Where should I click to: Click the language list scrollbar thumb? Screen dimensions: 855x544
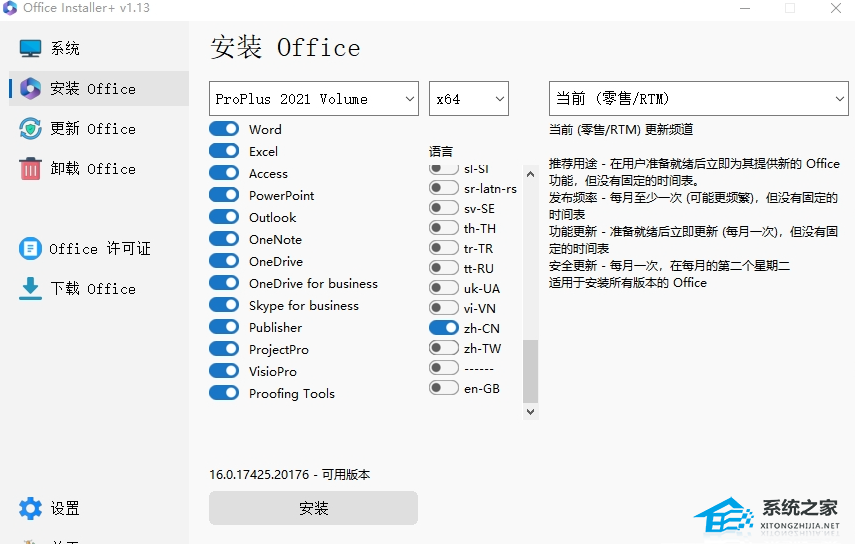coord(531,371)
